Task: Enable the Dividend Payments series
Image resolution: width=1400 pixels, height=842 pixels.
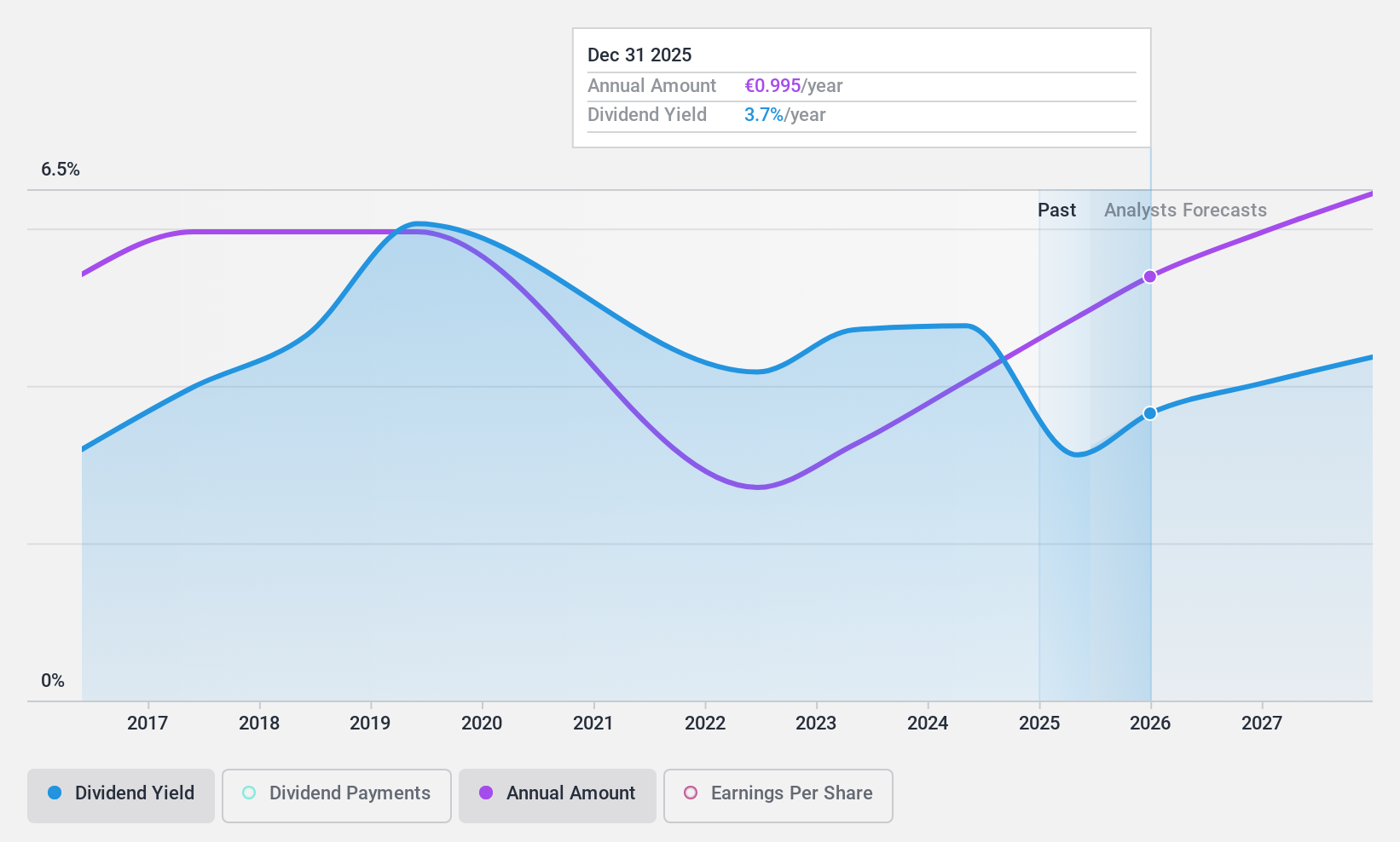Action: [x=336, y=795]
